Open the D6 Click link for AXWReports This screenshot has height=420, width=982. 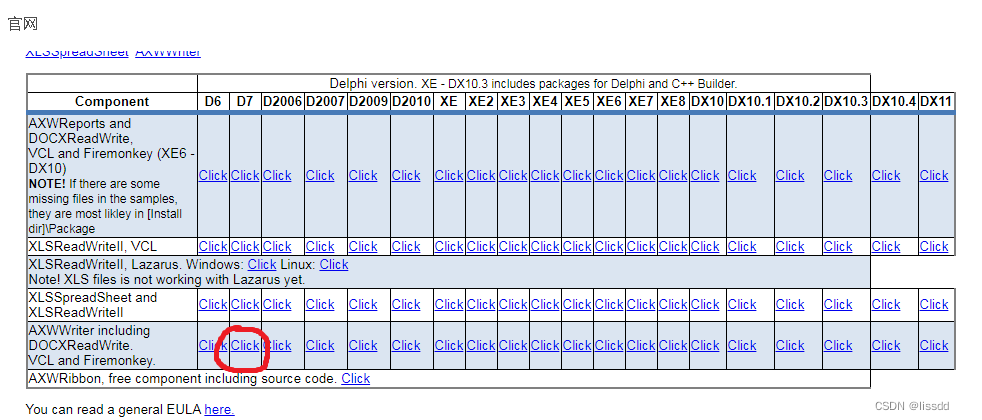pos(213,175)
